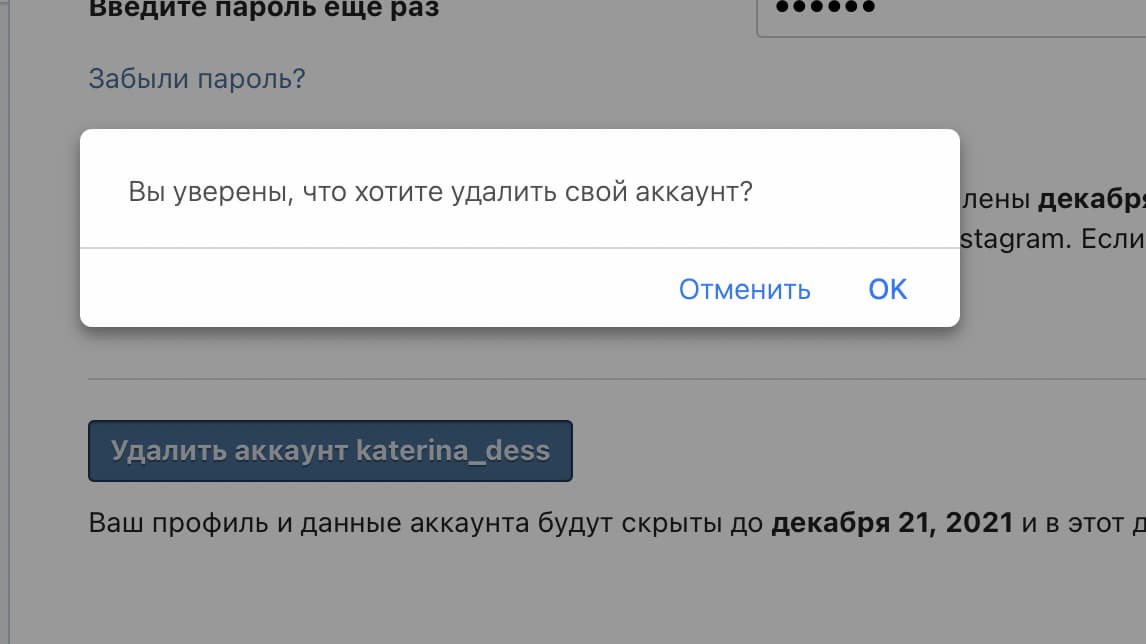Dismiss the confirmation dialog via Отменить

click(744, 290)
